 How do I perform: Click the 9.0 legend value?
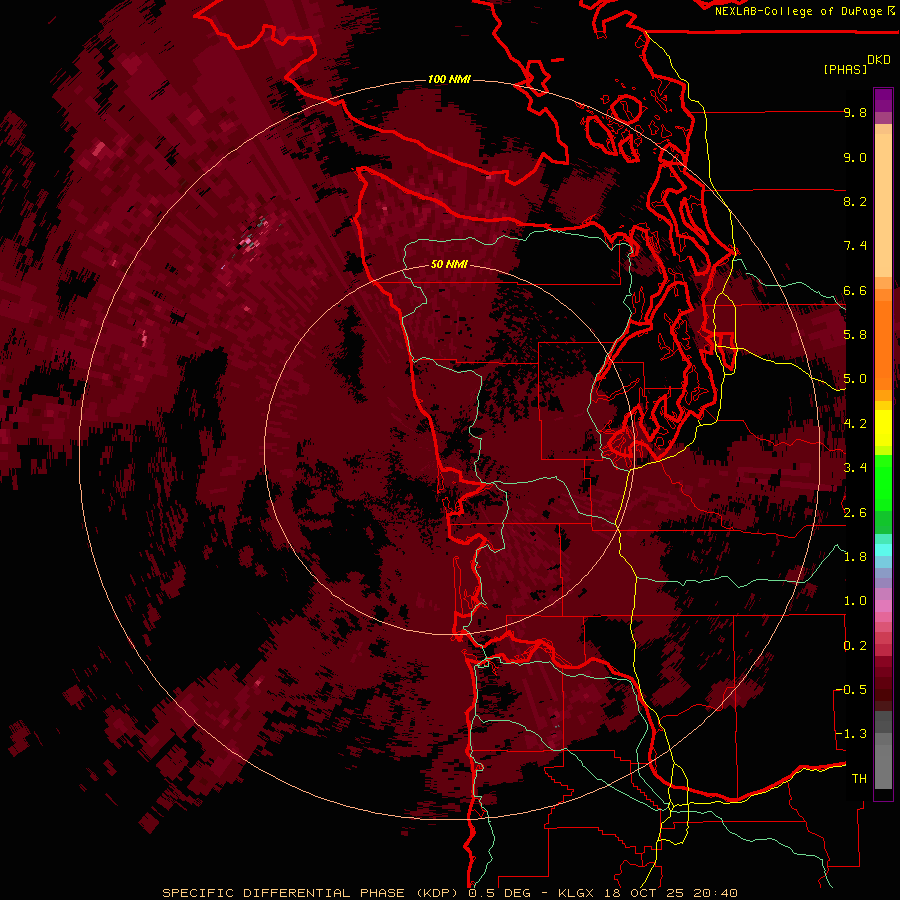click(x=855, y=157)
